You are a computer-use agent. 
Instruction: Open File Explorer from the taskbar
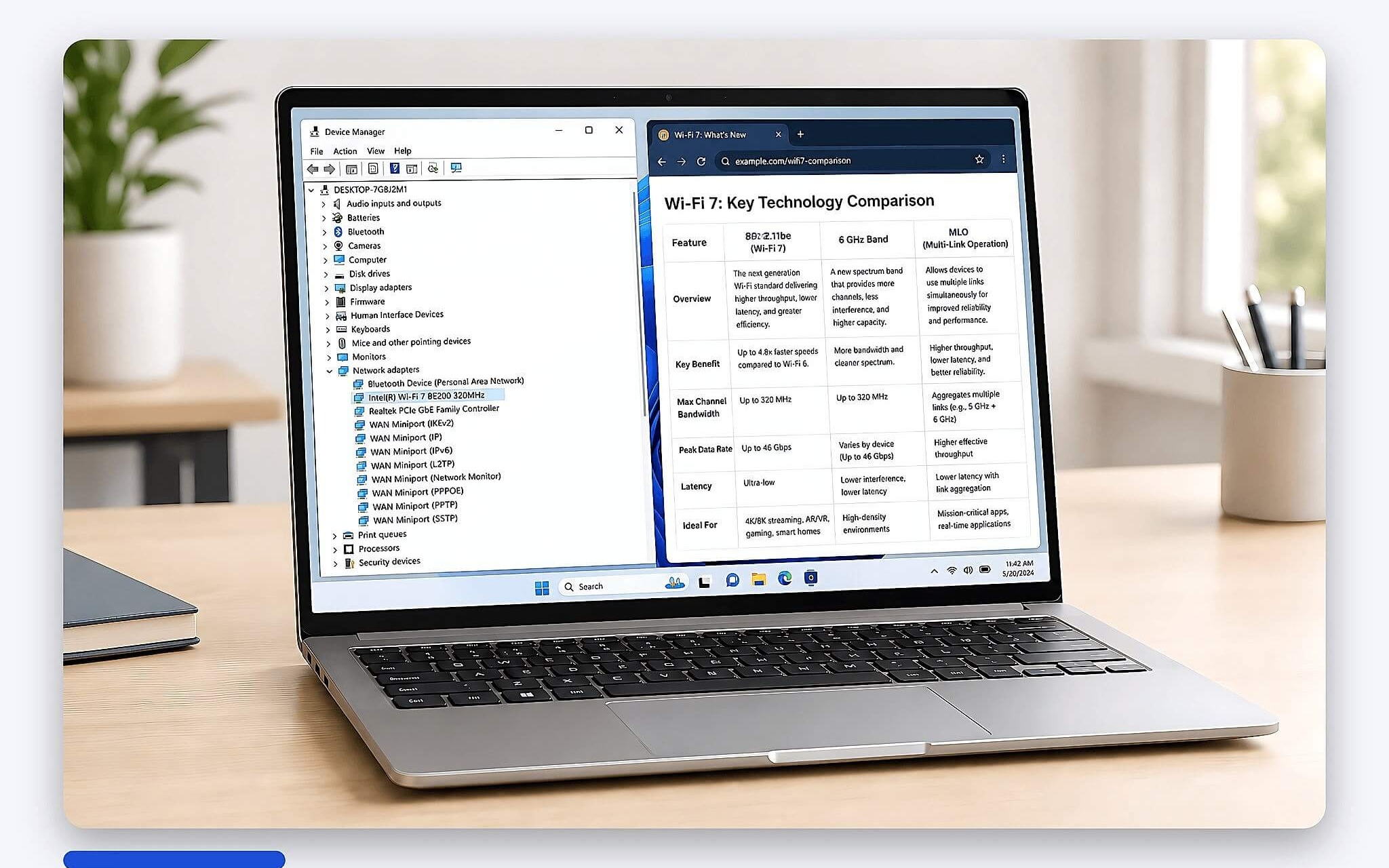click(x=758, y=579)
